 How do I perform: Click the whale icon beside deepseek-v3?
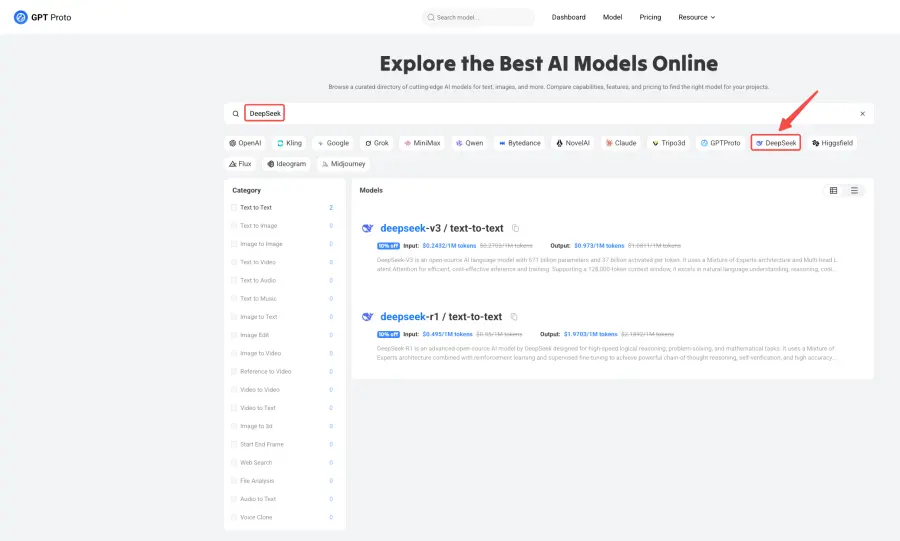[367, 228]
